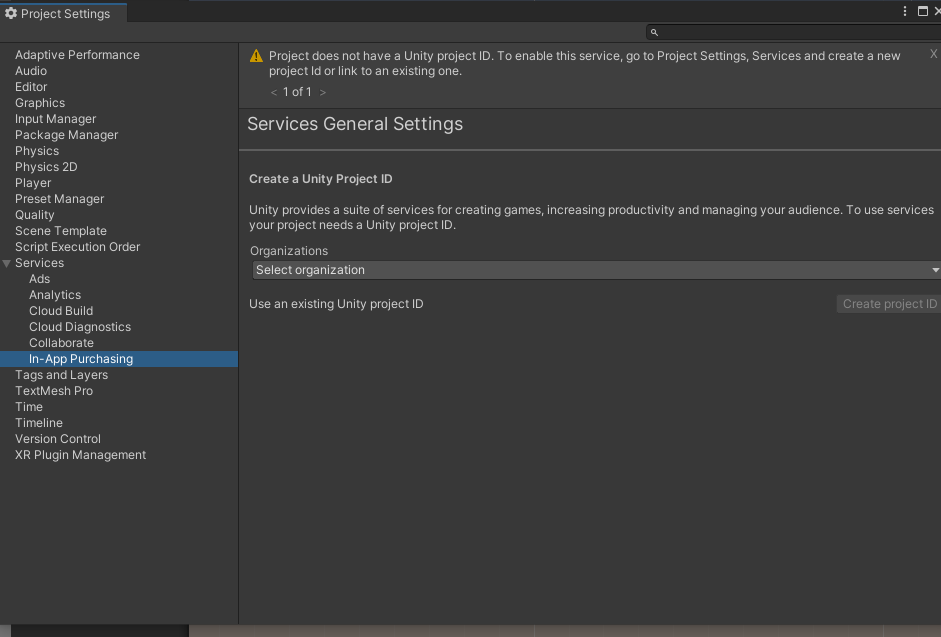Open Adaptive Performance settings
Image resolution: width=941 pixels, height=637 pixels.
point(77,55)
